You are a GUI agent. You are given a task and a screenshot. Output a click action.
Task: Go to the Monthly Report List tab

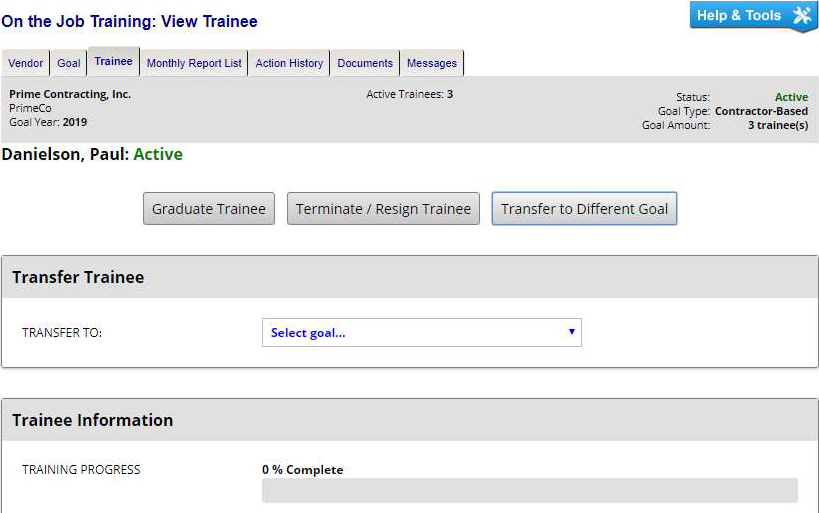point(194,63)
